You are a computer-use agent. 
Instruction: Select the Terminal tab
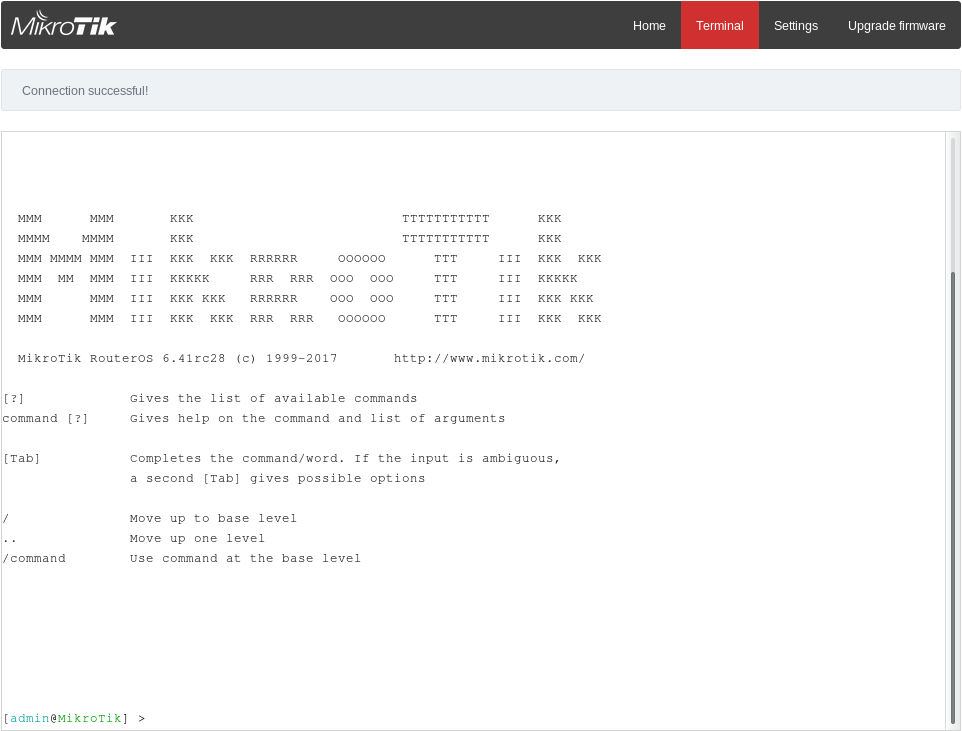pyautogui.click(x=720, y=26)
